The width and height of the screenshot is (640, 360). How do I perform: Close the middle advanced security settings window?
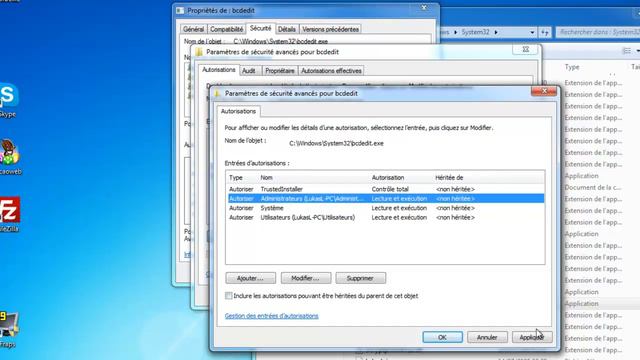coord(526,49)
